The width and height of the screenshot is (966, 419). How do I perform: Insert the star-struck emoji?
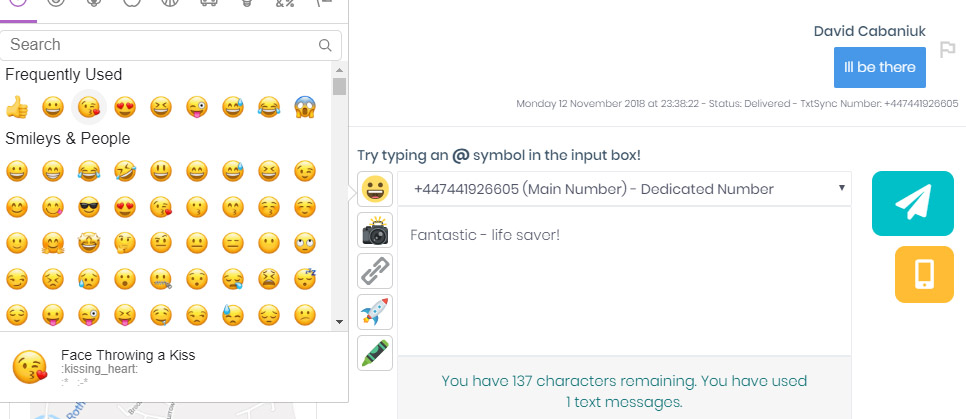pyautogui.click(x=89, y=243)
